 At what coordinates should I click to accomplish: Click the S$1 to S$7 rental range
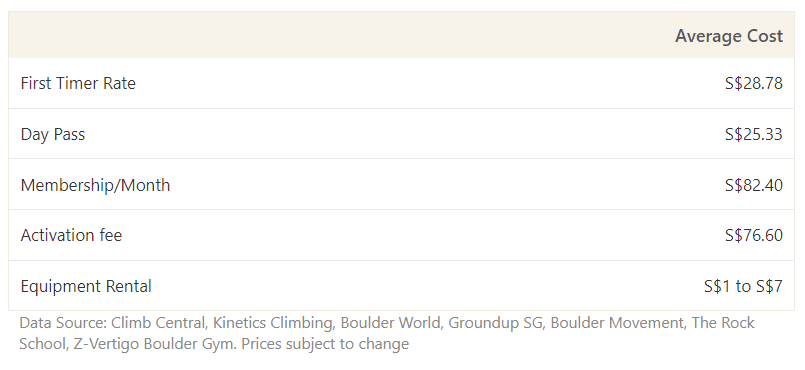coord(743,286)
